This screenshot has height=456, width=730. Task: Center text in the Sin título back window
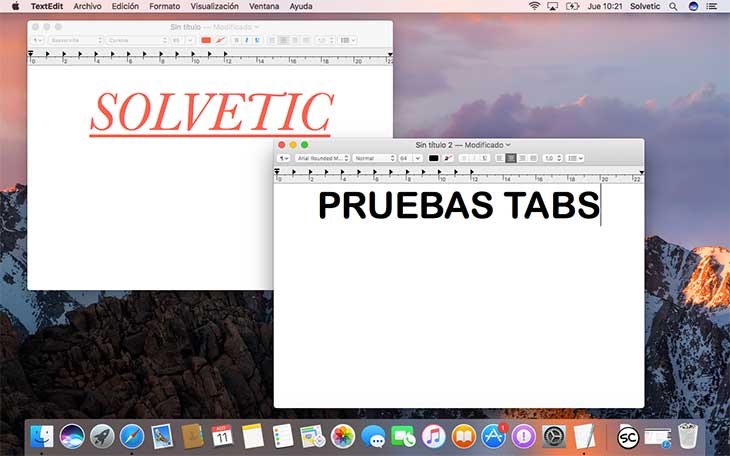[283, 41]
